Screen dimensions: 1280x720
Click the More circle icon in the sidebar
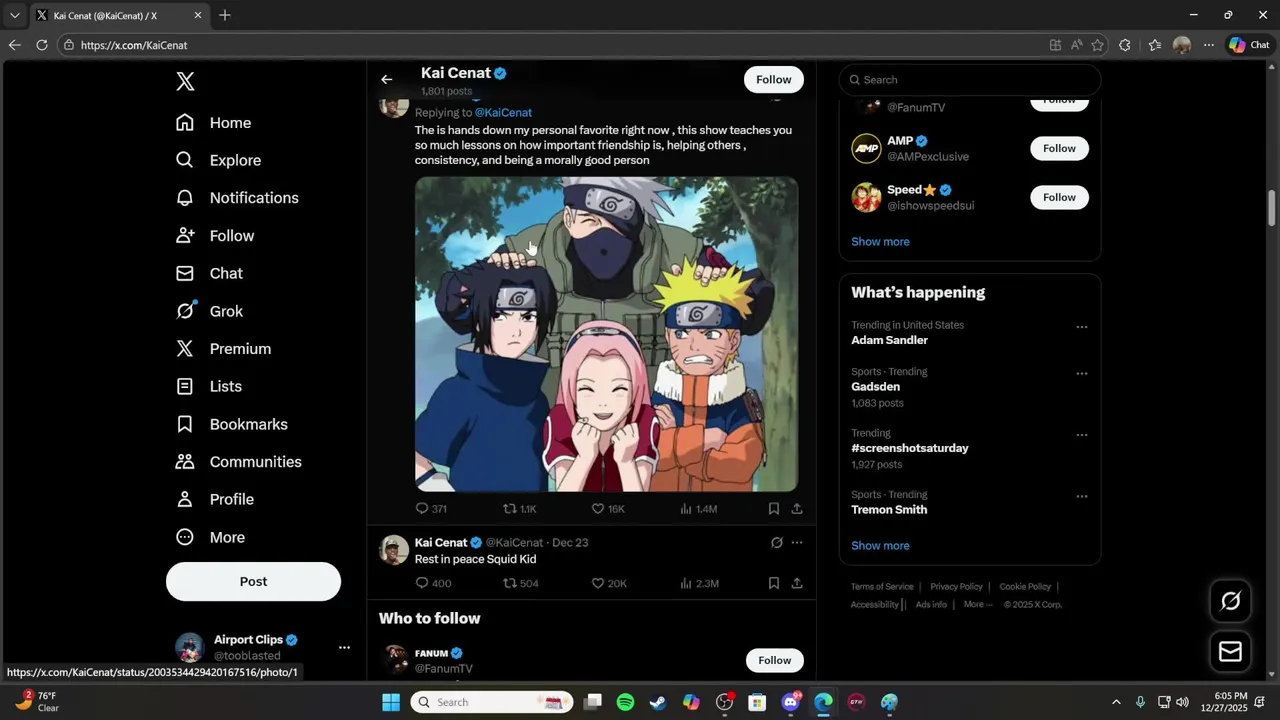tap(185, 537)
